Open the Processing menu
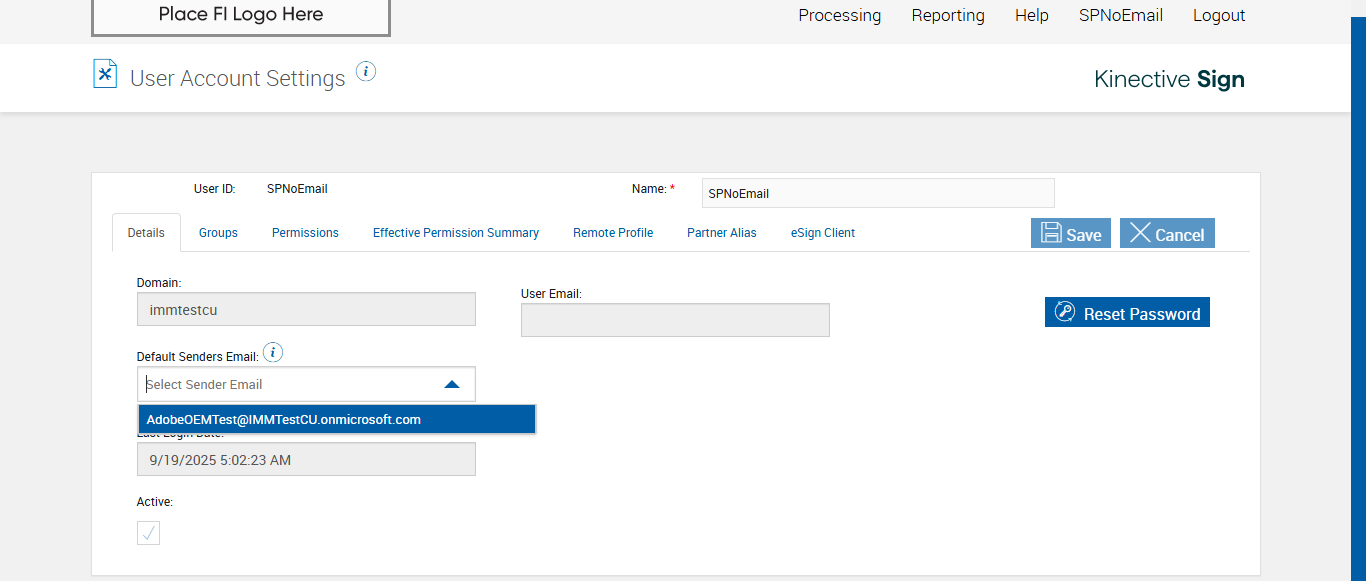This screenshot has height=581, width=1366. point(840,16)
